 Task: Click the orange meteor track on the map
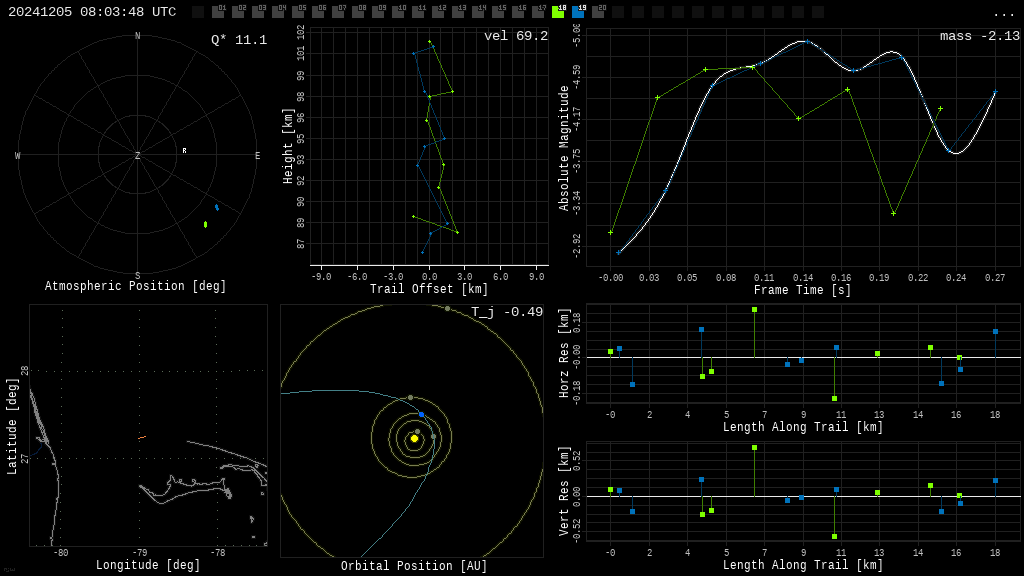pos(142,437)
